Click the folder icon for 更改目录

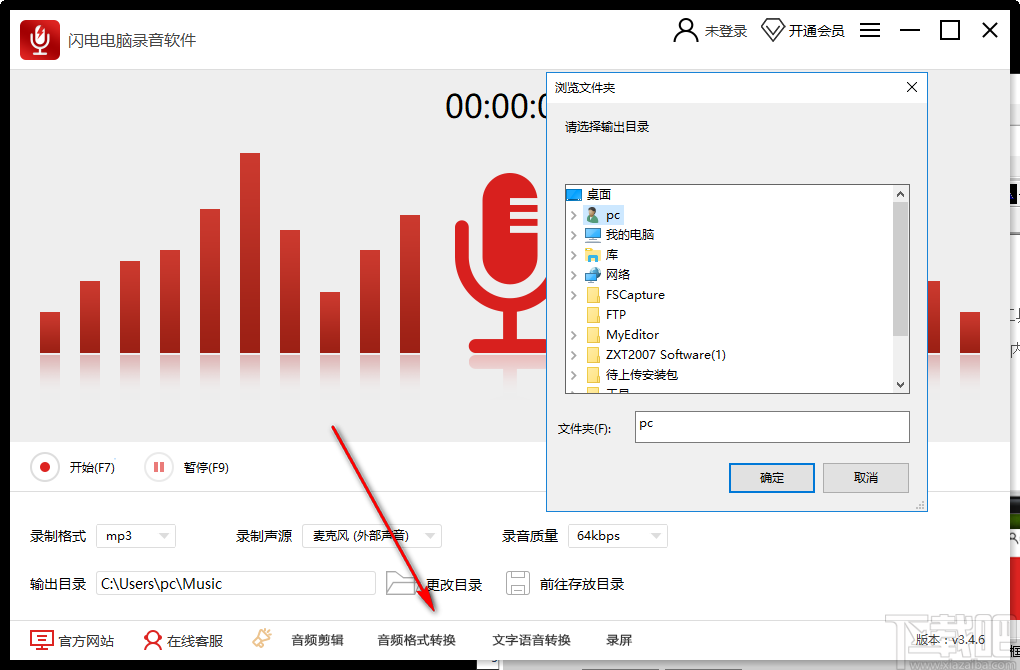coord(400,583)
